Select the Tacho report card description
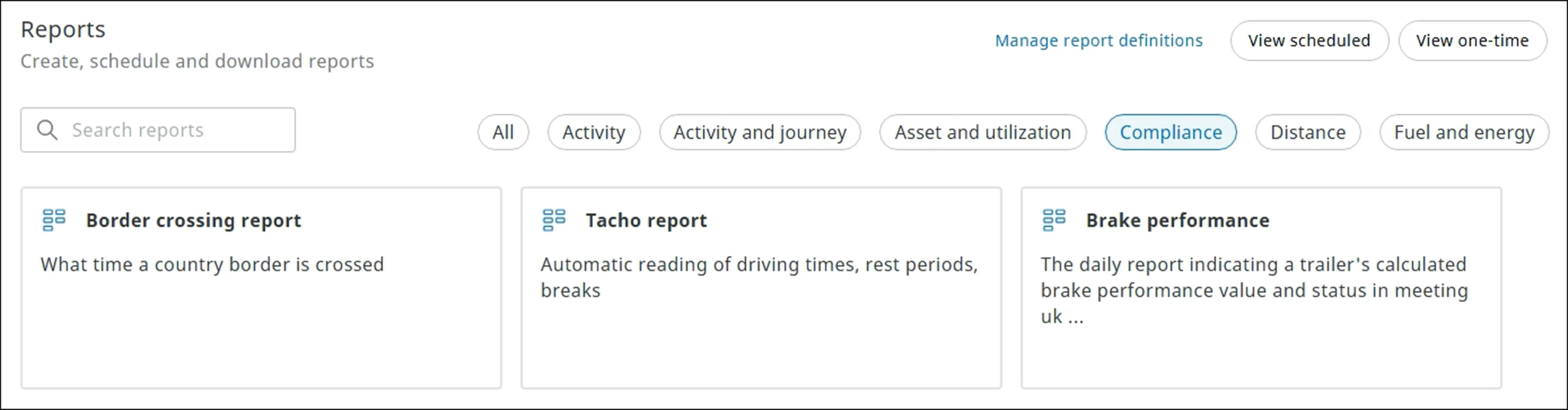This screenshot has width=1568, height=410. click(759, 277)
